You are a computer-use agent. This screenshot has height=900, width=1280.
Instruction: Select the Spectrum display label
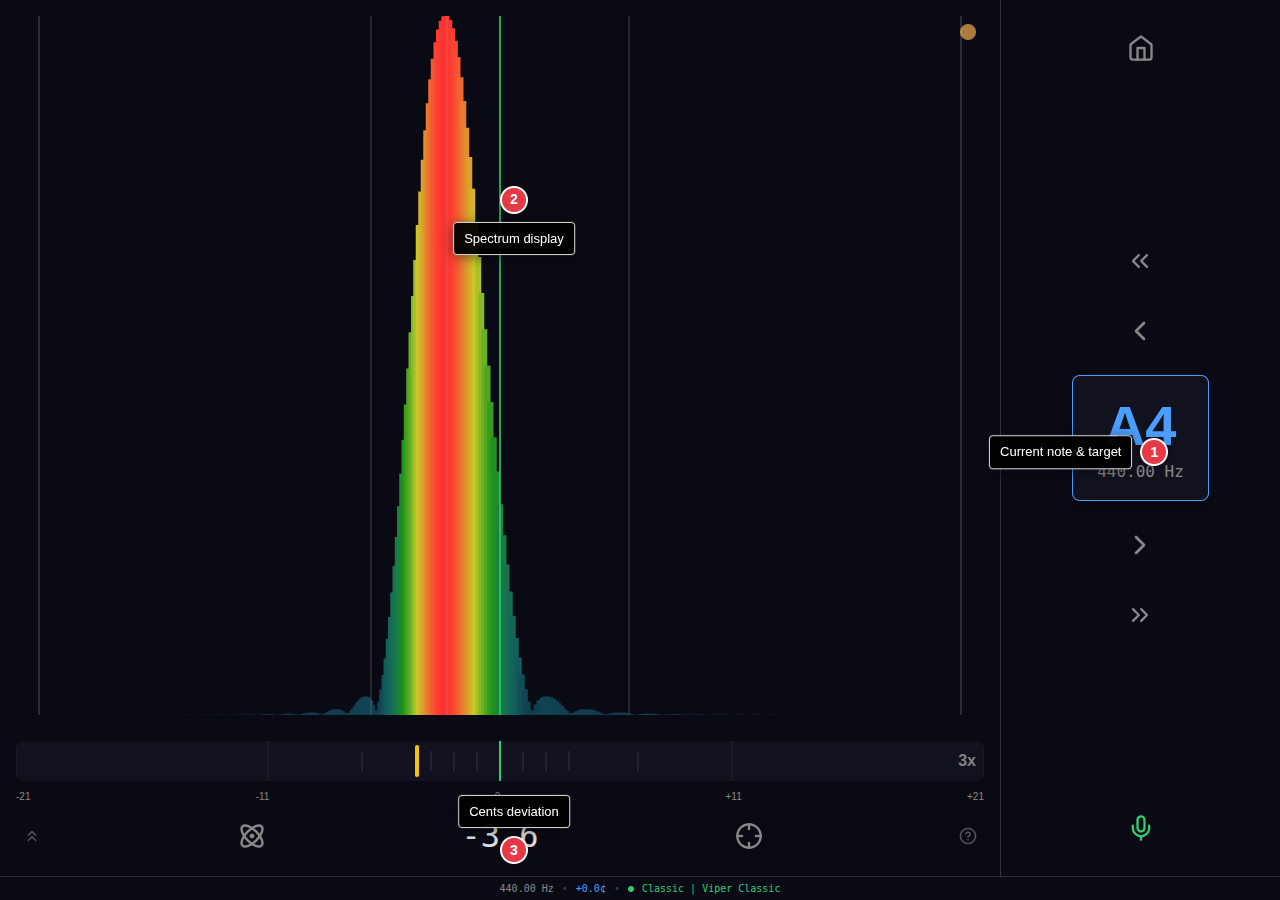click(x=513, y=238)
